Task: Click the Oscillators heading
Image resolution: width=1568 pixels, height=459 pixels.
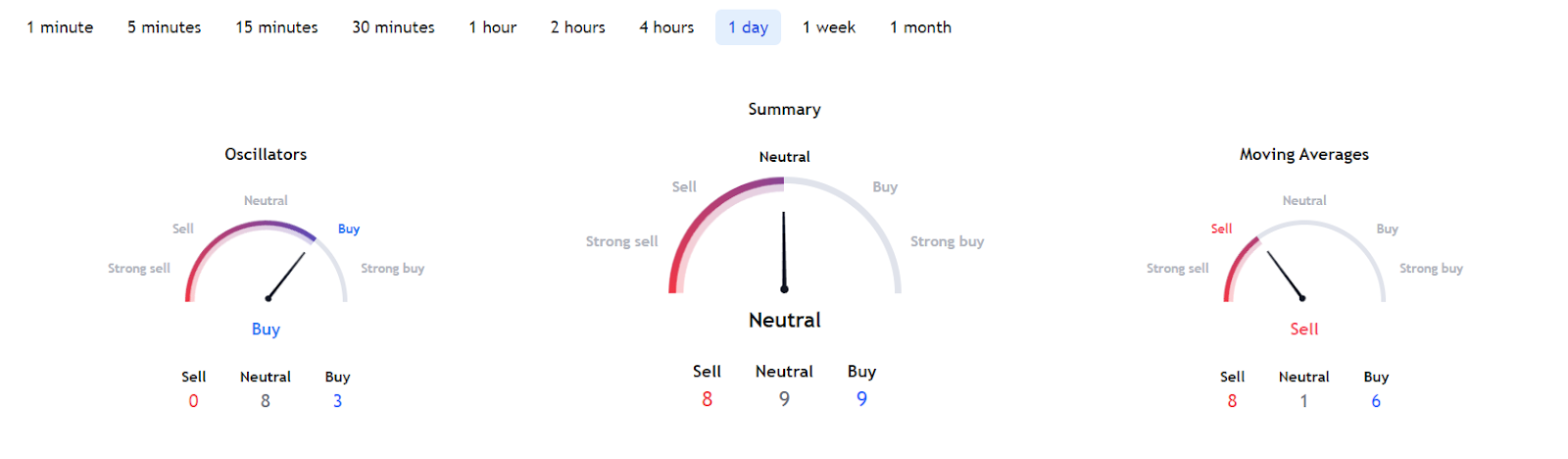Action: click(x=266, y=154)
